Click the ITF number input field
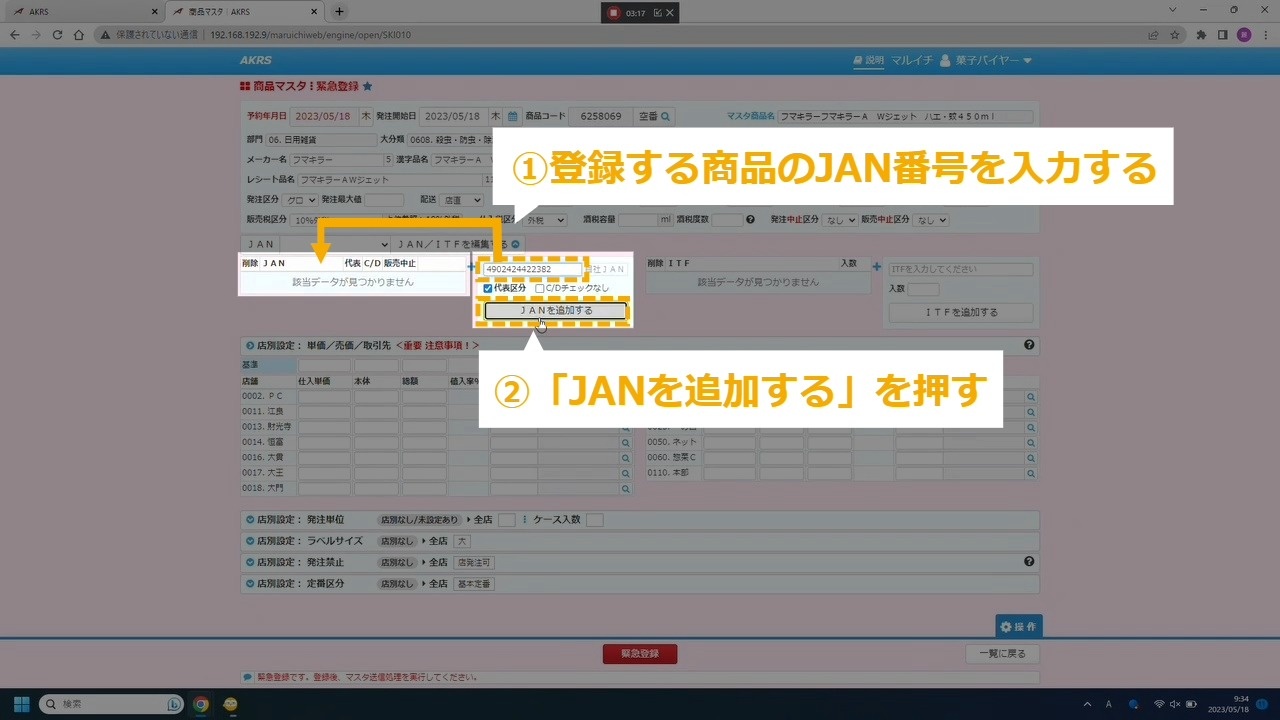 click(960, 270)
